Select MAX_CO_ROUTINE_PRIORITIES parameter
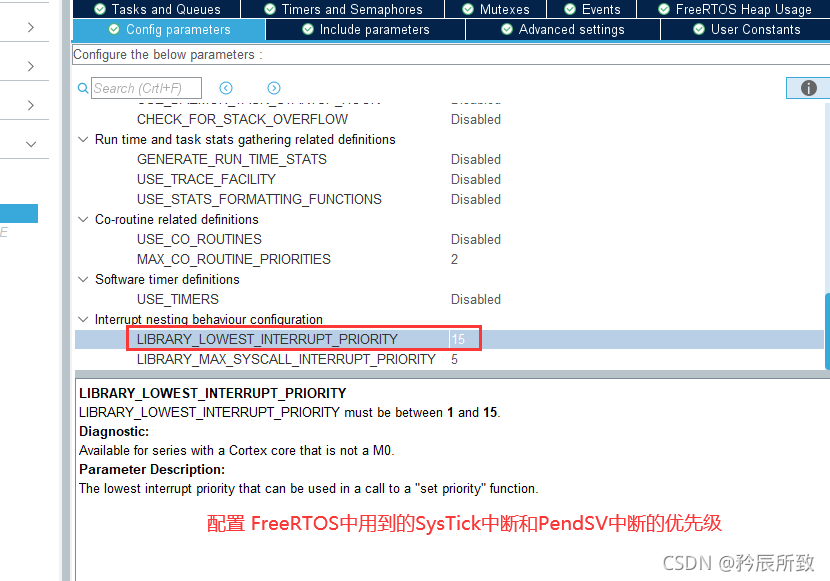The width and height of the screenshot is (830, 581). click(x=233, y=259)
